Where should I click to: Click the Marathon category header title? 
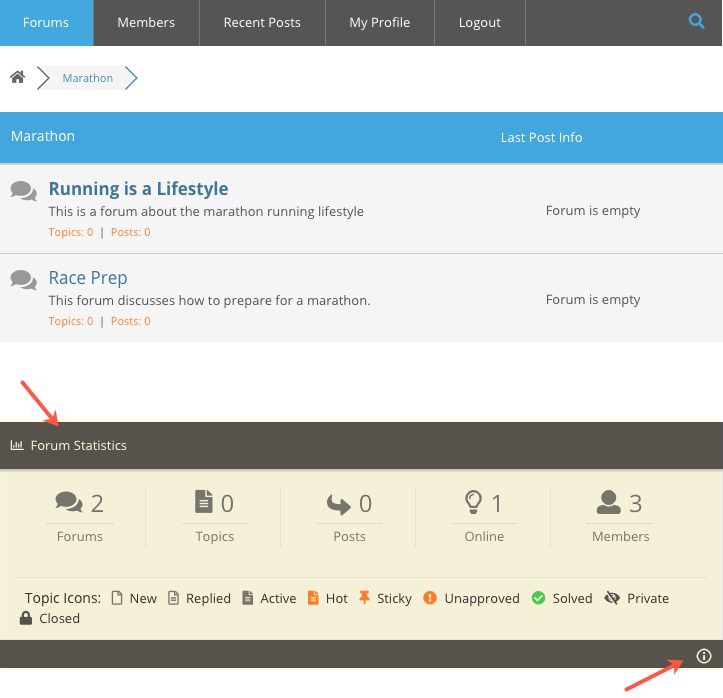pyautogui.click(x=43, y=136)
